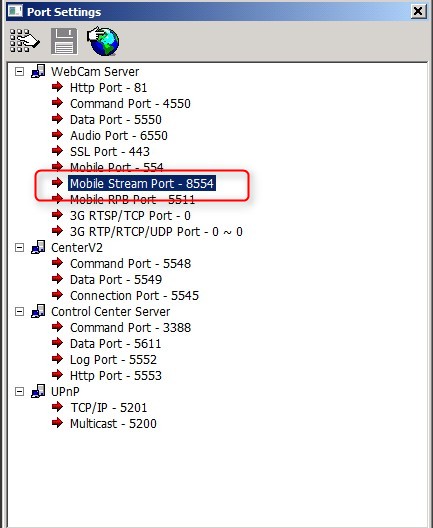Click red arrow beside Audio Port - 6550
This screenshot has width=433, height=528.
(x=58, y=135)
